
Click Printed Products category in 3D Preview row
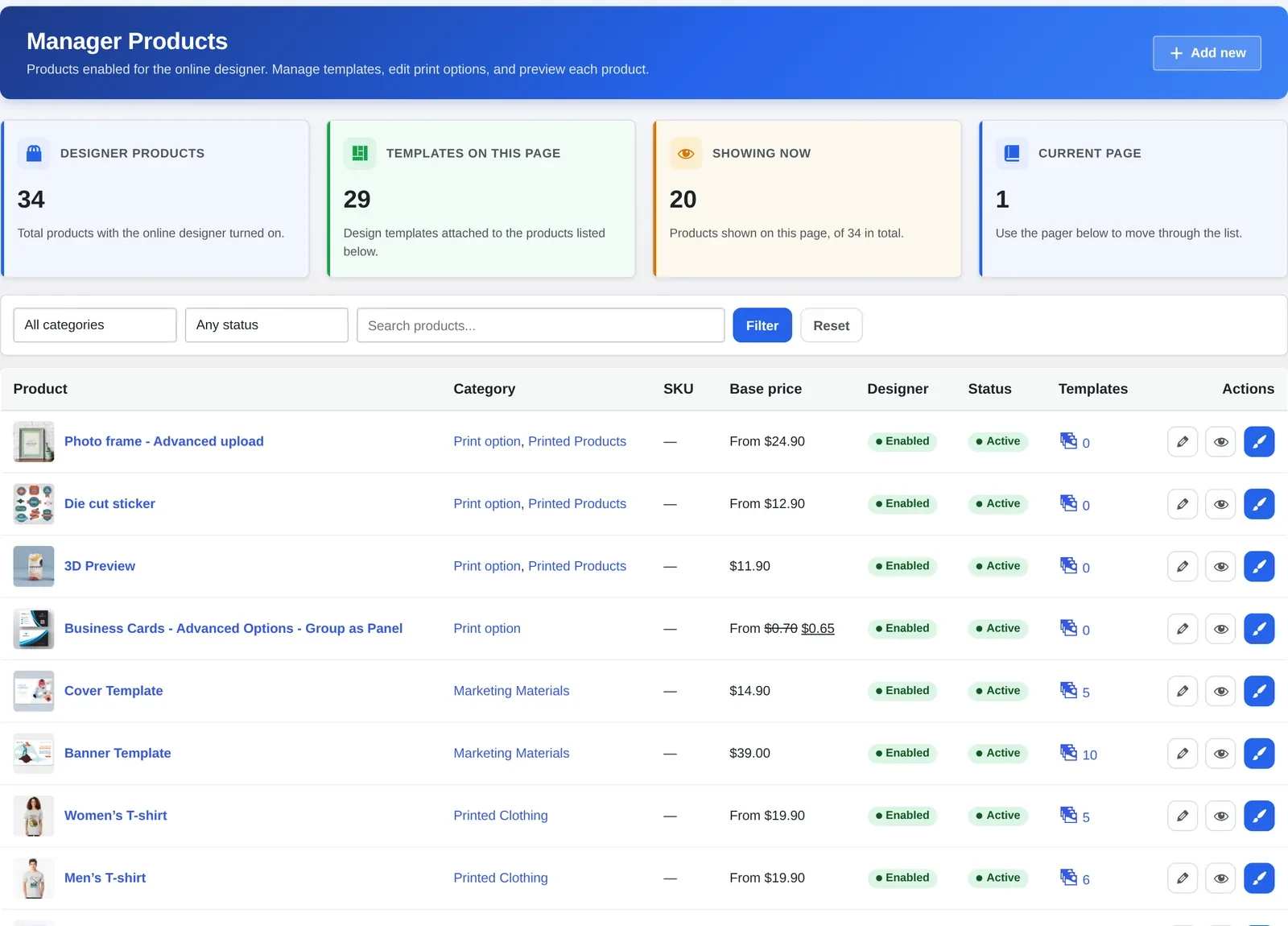click(x=577, y=566)
